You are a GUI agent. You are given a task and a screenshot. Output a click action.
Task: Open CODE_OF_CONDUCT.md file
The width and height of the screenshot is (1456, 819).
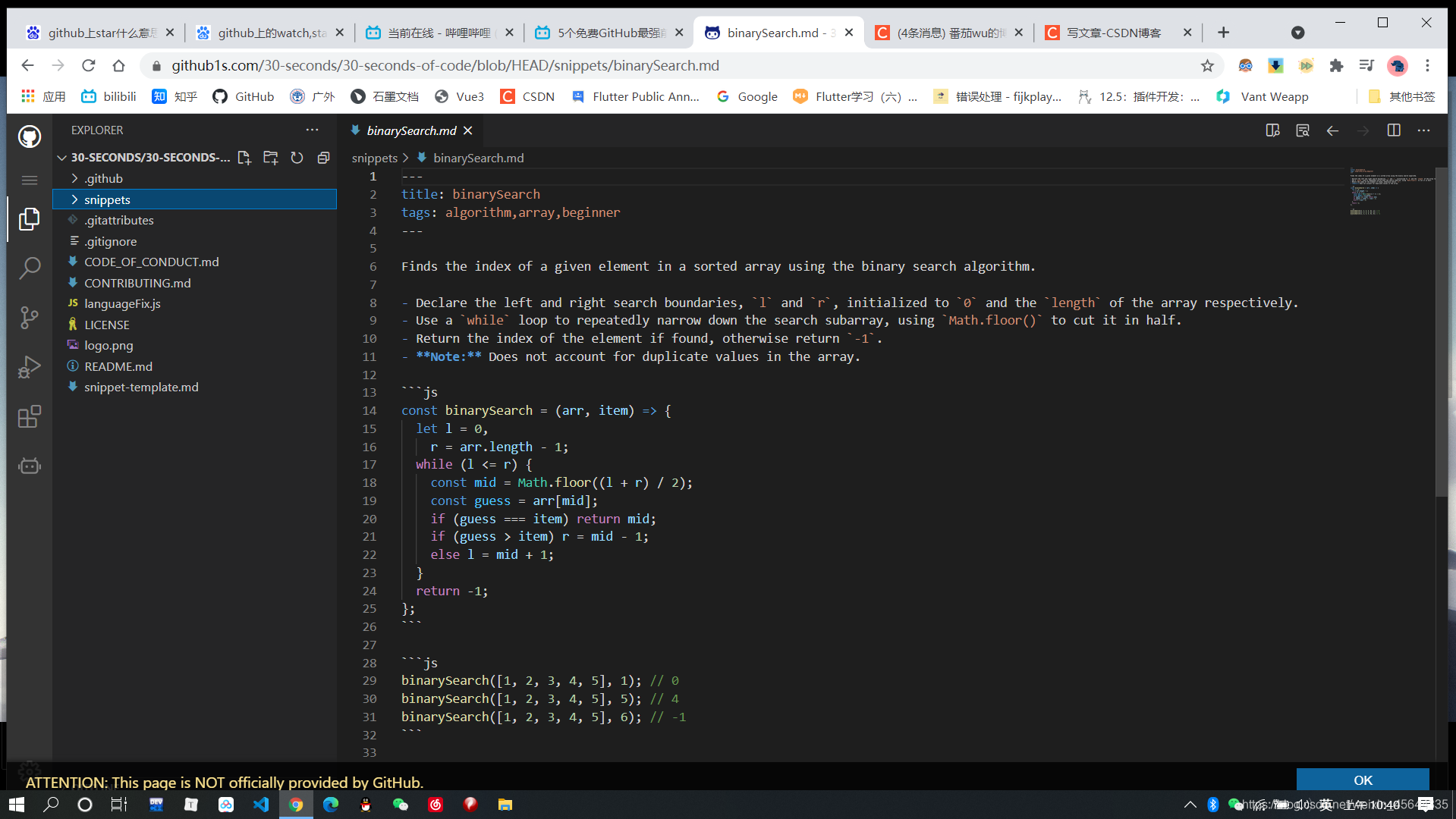tap(151, 262)
